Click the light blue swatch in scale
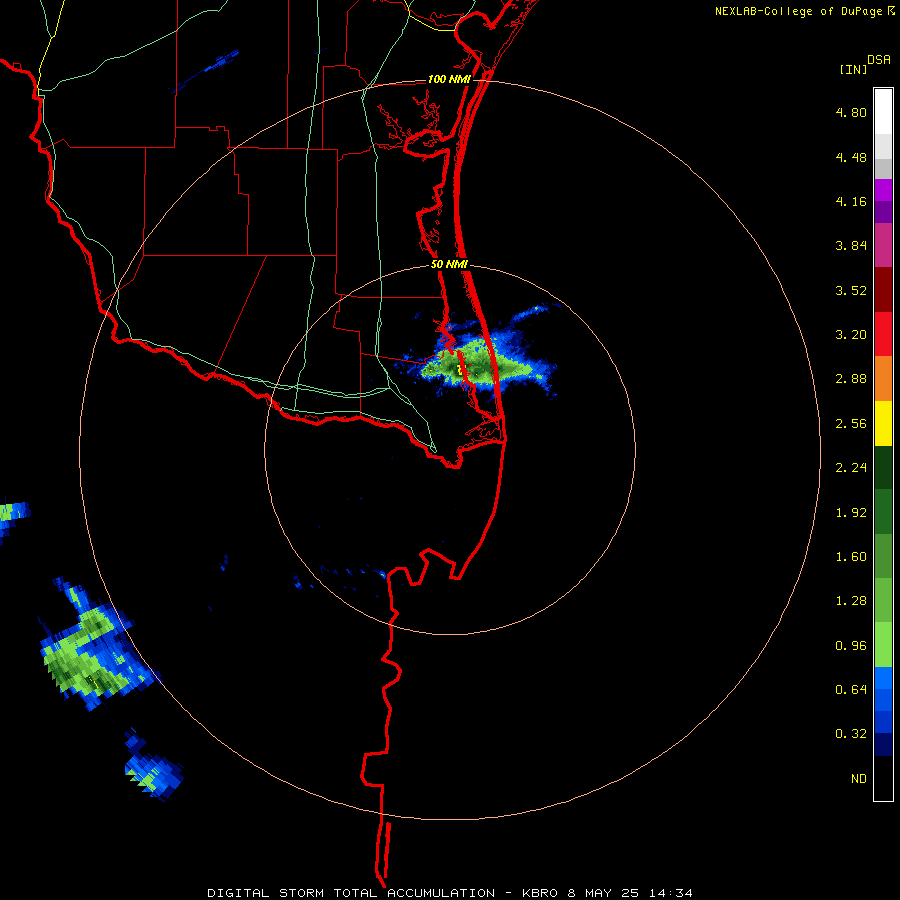 (883, 678)
